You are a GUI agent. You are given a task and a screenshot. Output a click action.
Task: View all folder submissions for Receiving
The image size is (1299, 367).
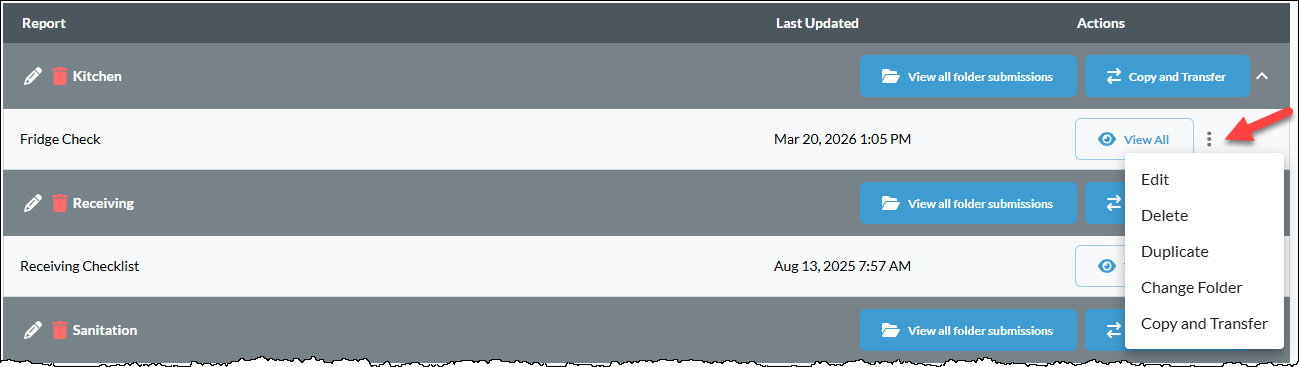968,203
